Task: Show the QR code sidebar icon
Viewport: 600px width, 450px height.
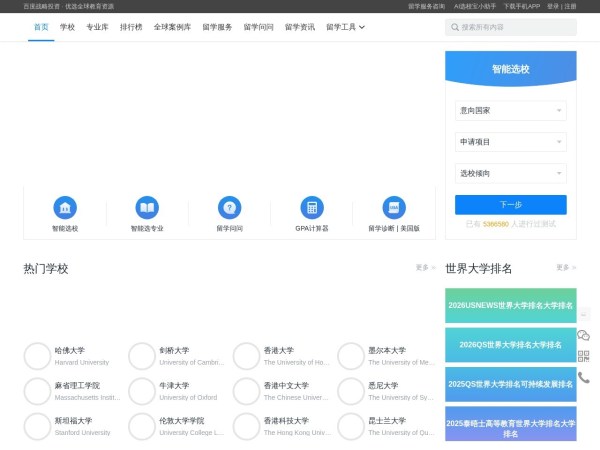Action: [583, 356]
